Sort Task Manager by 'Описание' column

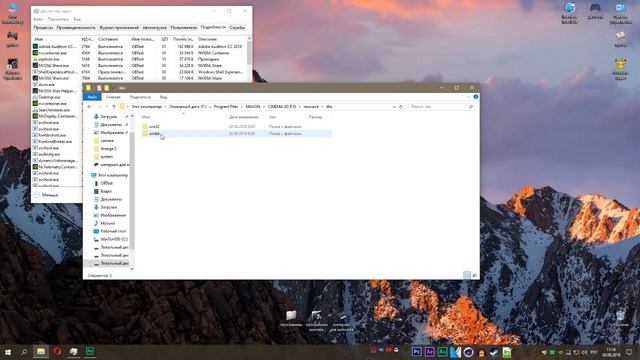click(207, 39)
